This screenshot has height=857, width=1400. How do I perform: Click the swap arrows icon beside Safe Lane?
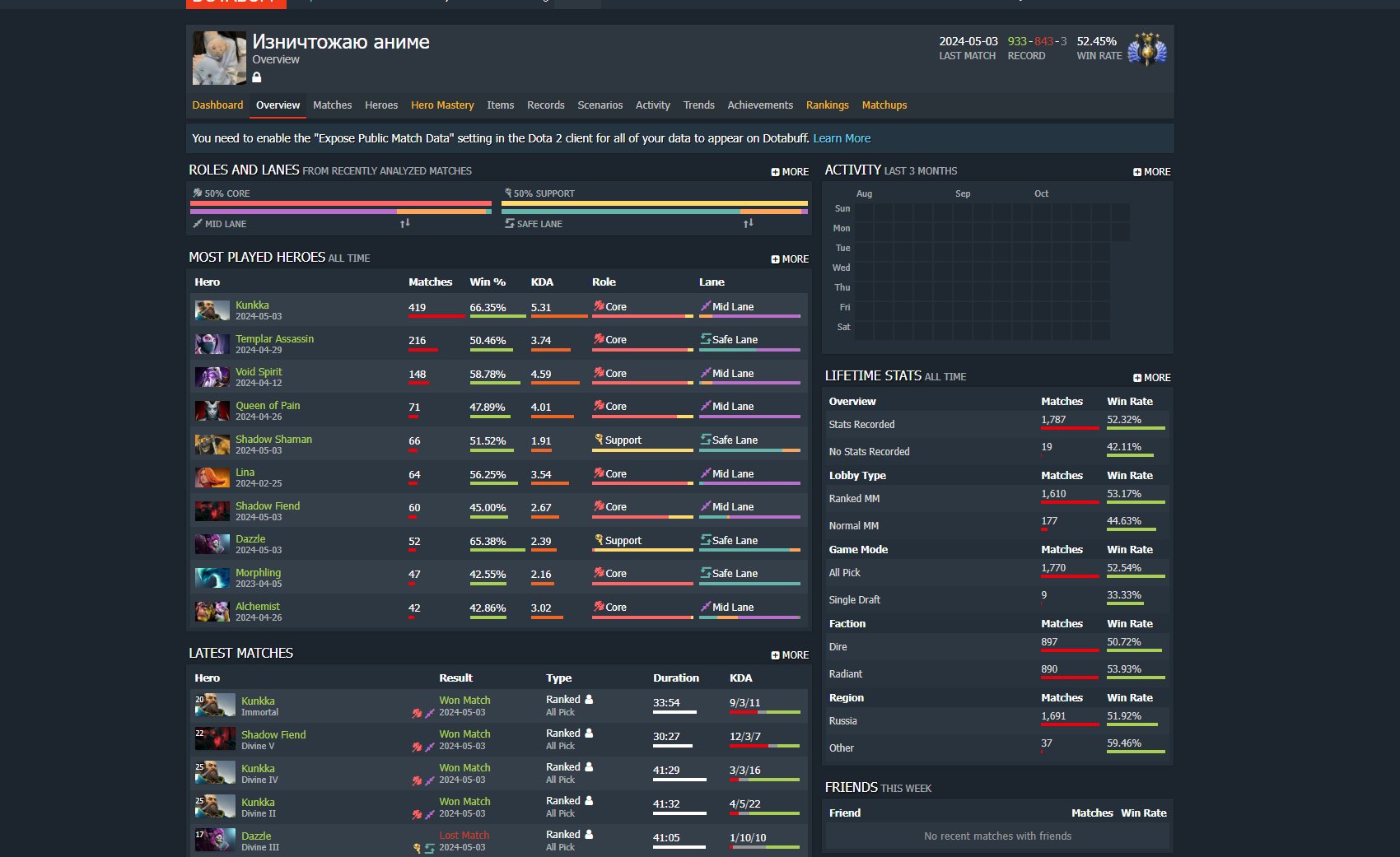[748, 223]
